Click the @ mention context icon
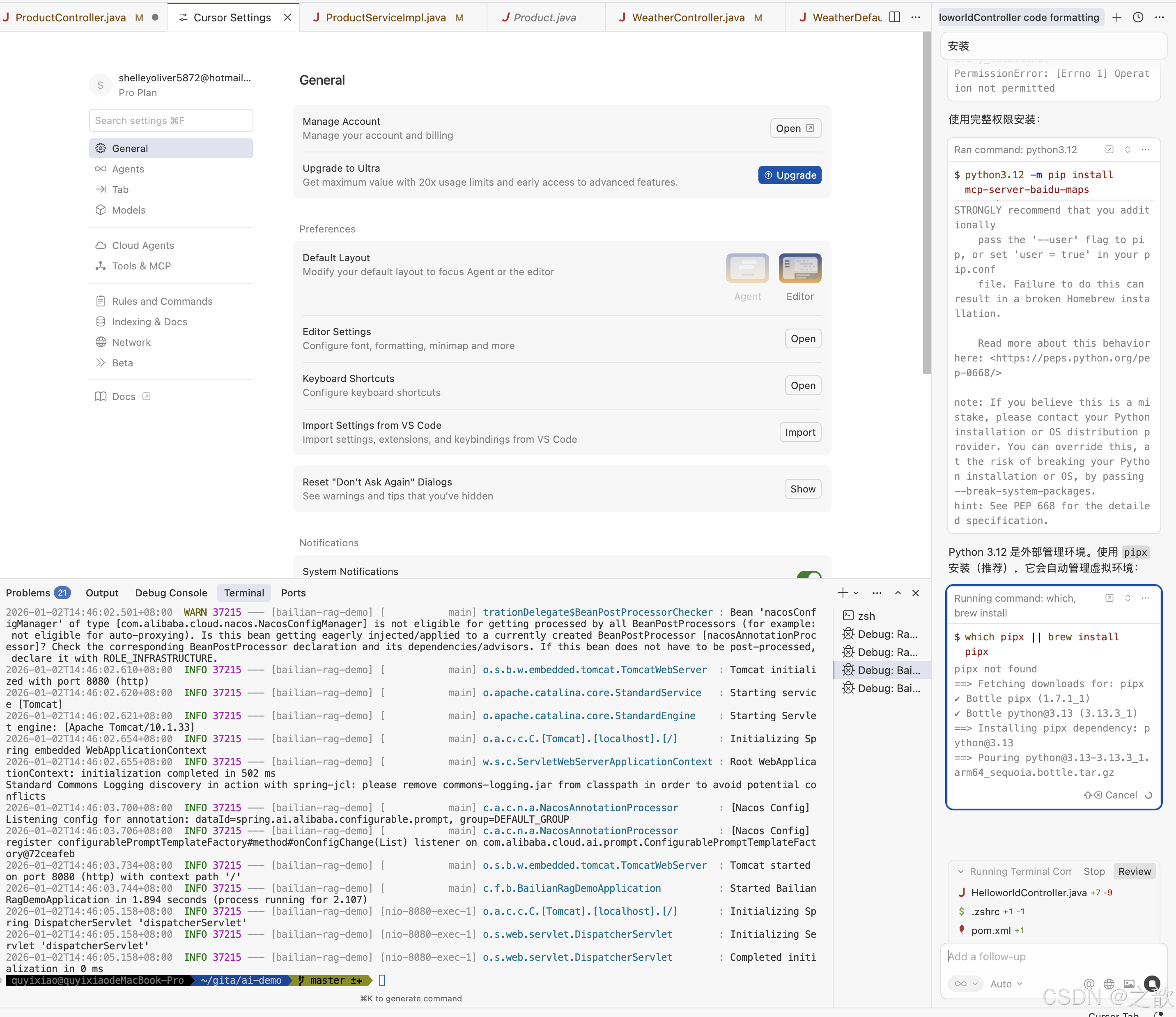1176x1017 pixels. click(1089, 983)
